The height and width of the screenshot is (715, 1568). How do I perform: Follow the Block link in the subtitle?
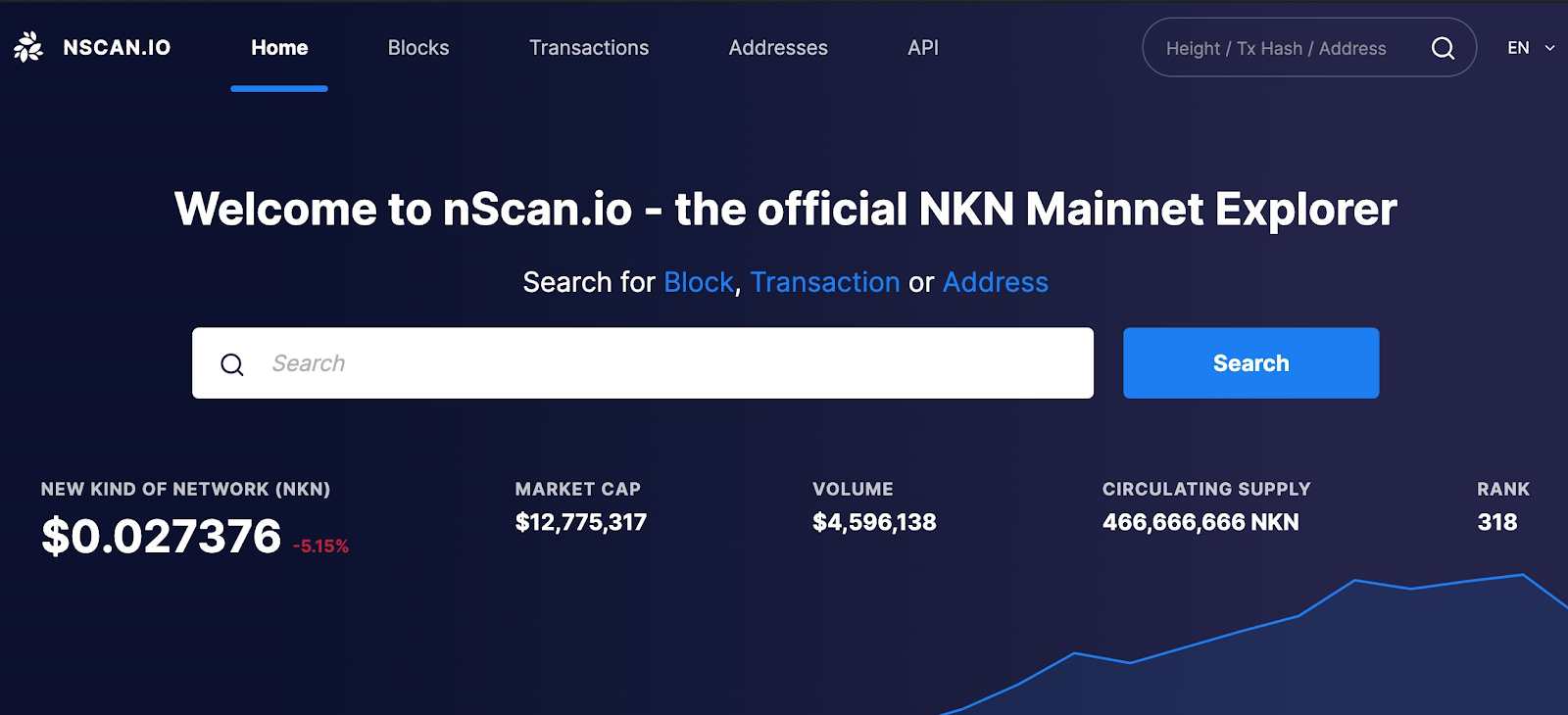tap(699, 282)
